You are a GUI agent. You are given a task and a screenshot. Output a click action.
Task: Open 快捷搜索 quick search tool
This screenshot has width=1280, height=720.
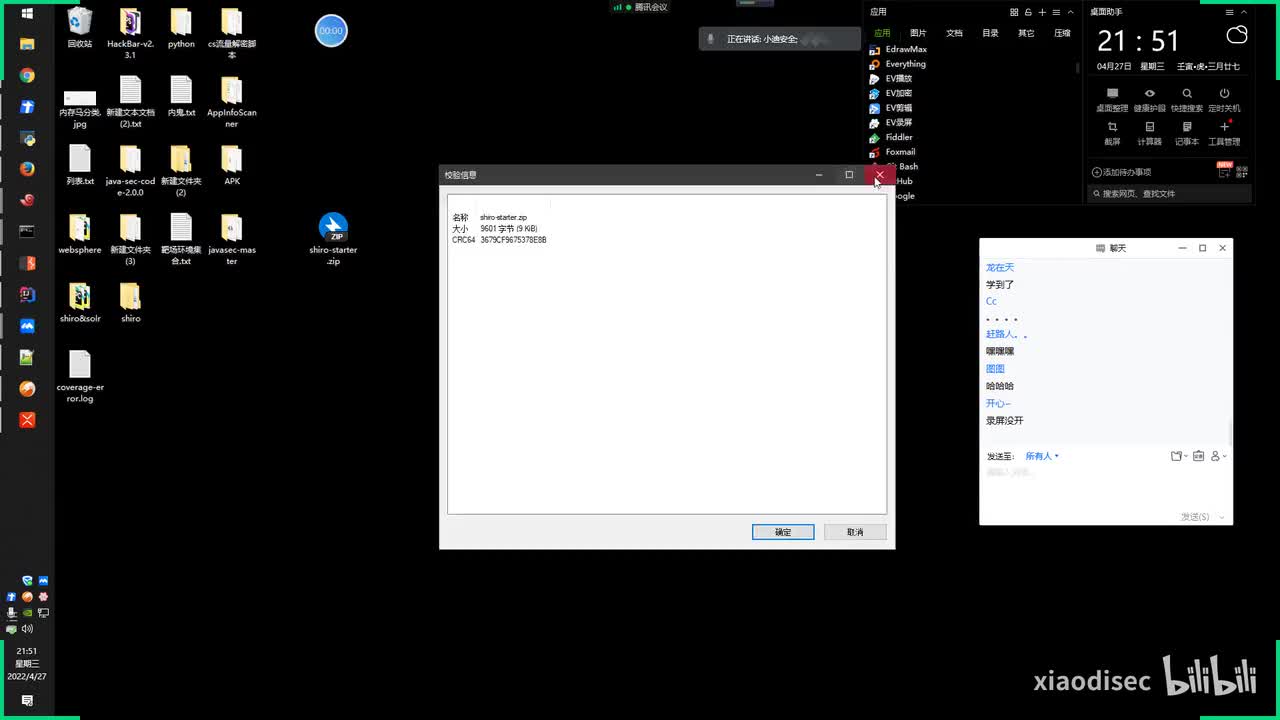(1187, 100)
